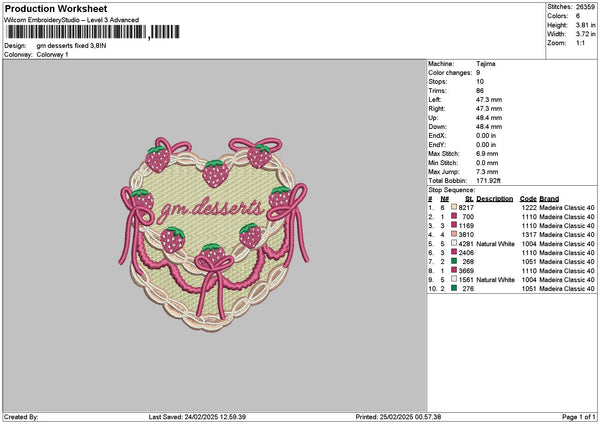600x424 pixels.
Task: Click 'Madeira Classic 40' brand in stop row 10
Action: pyautogui.click(x=567, y=289)
